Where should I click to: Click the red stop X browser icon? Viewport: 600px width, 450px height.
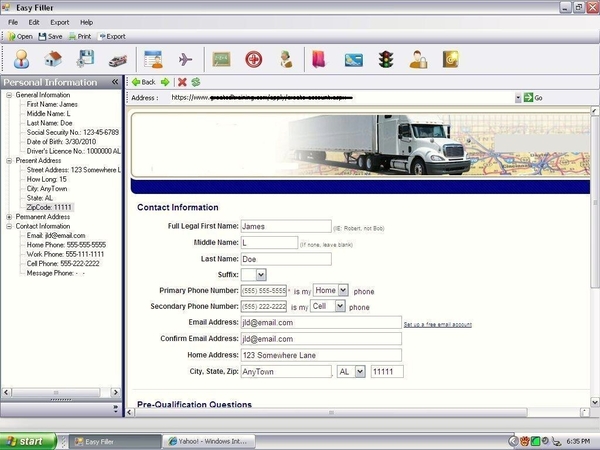pyautogui.click(x=182, y=82)
